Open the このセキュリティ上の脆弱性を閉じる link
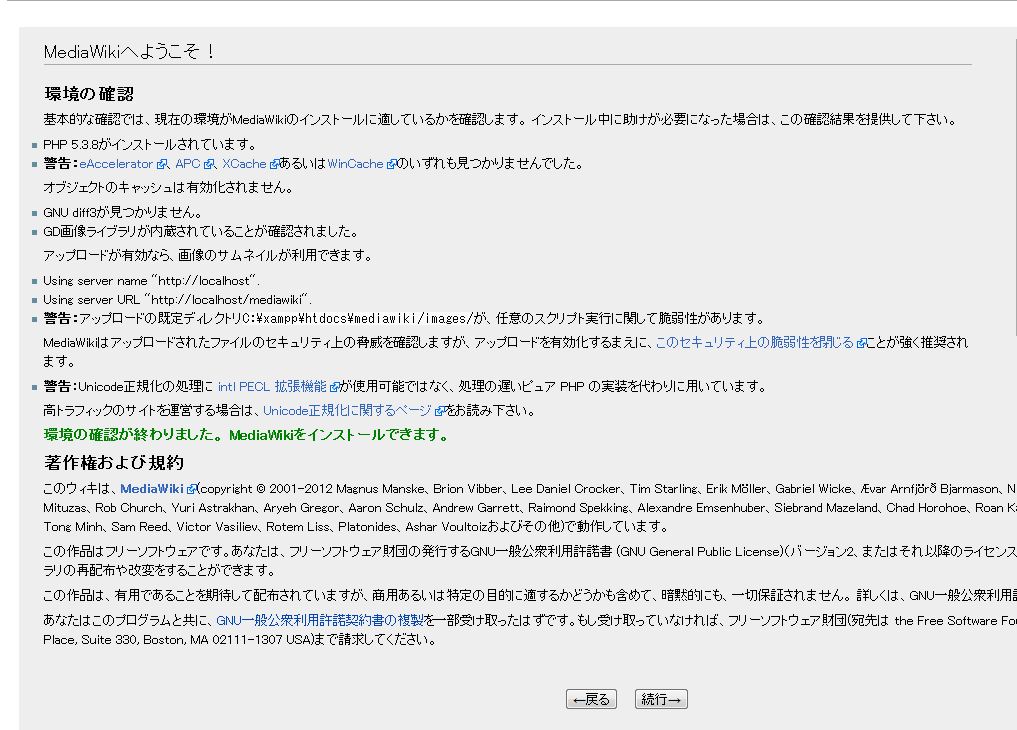The width and height of the screenshot is (1017, 730). [x=754, y=342]
